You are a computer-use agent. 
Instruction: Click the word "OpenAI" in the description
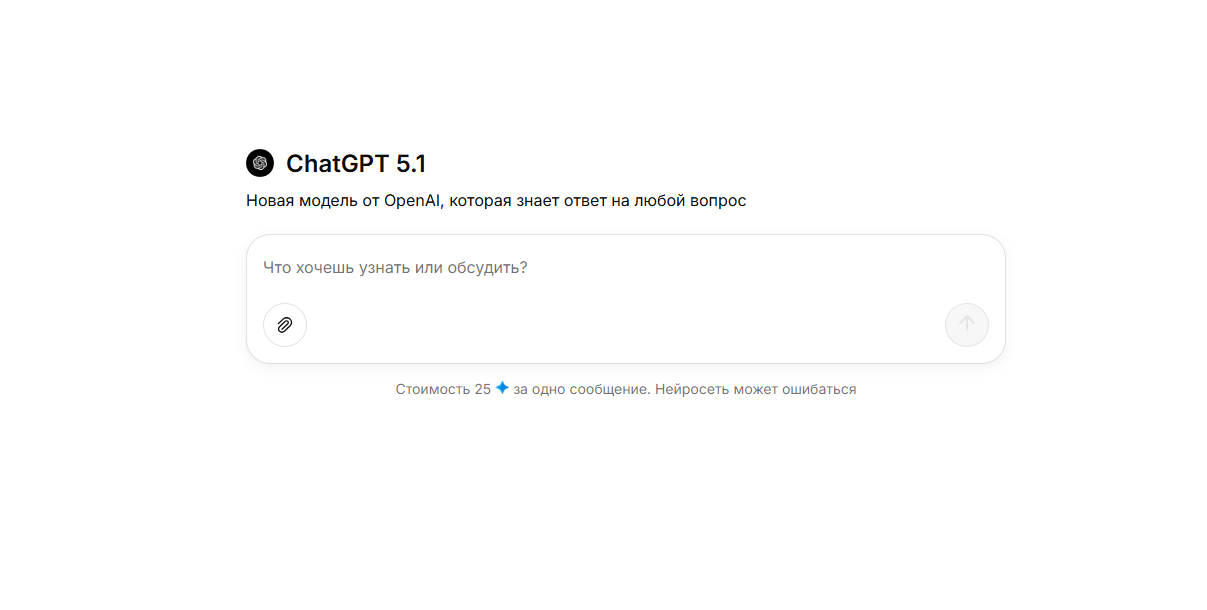coord(413,201)
